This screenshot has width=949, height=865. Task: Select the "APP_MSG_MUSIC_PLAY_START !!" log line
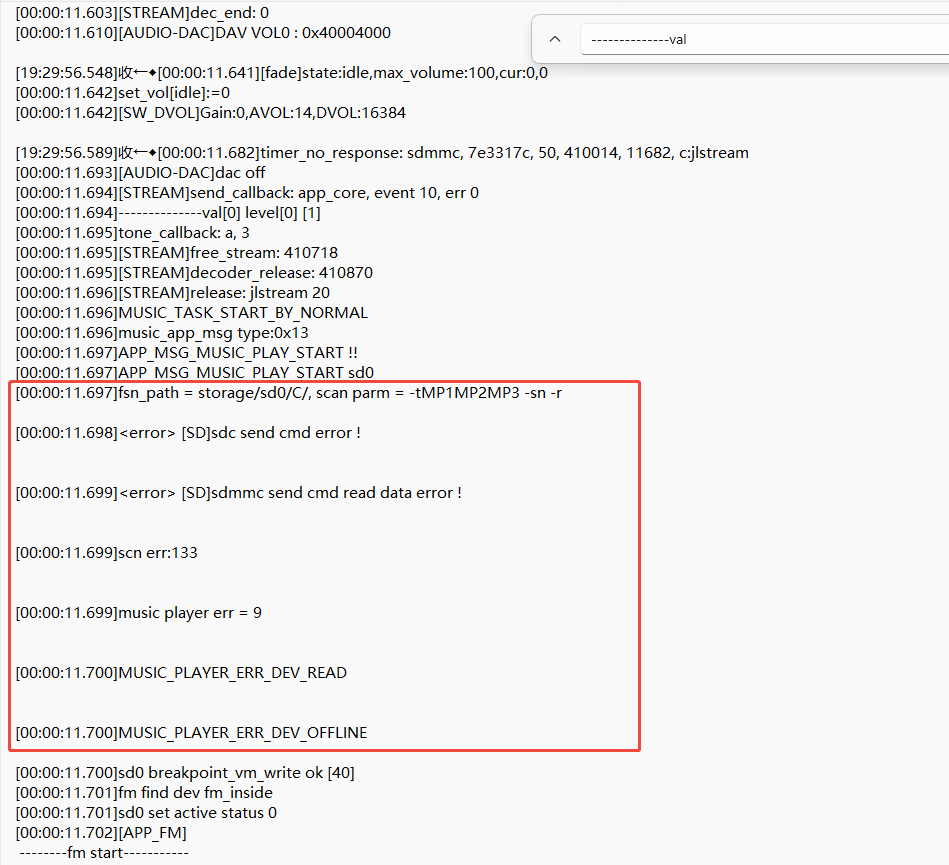pyautogui.click(x=186, y=352)
